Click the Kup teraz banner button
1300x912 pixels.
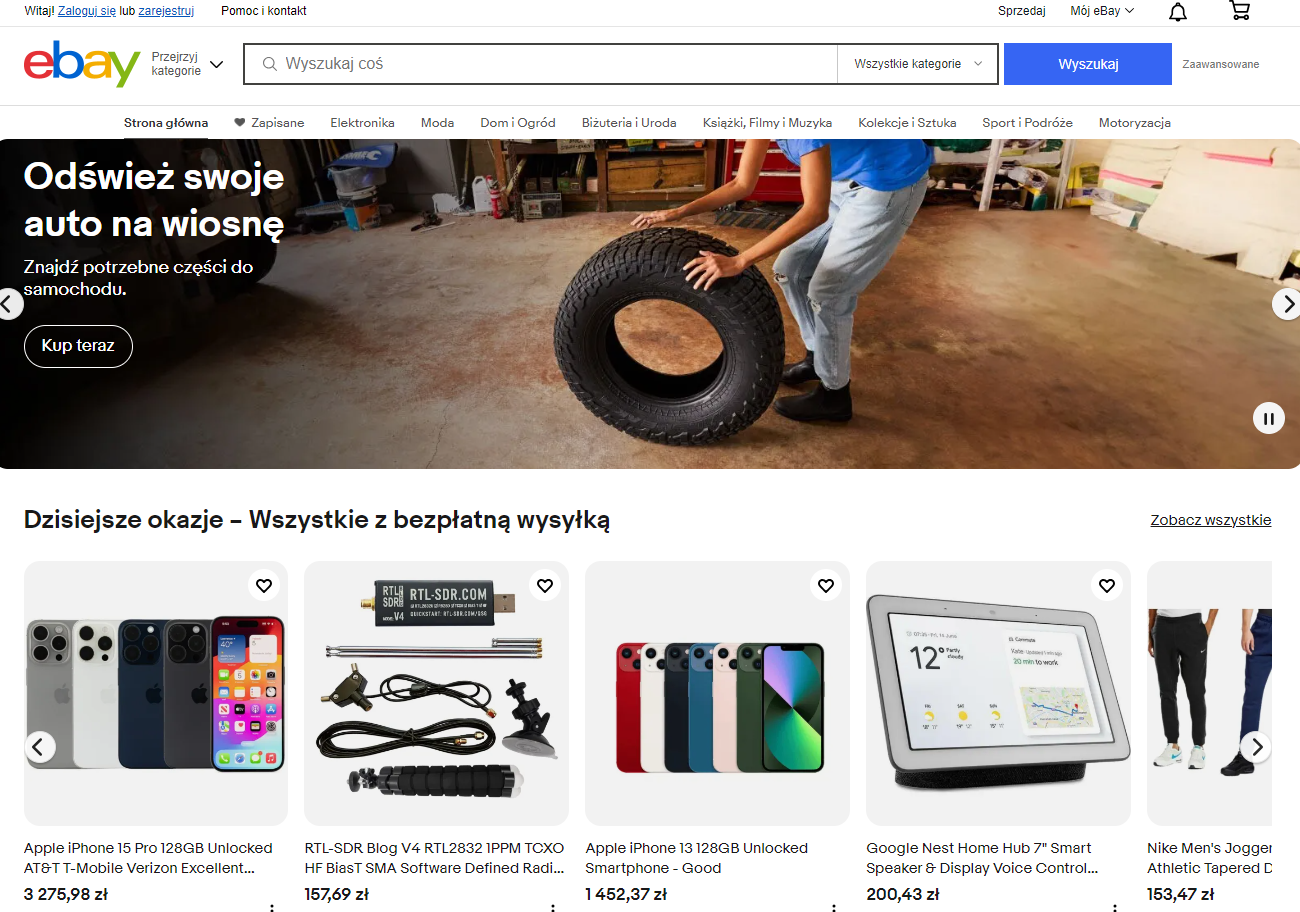(78, 346)
